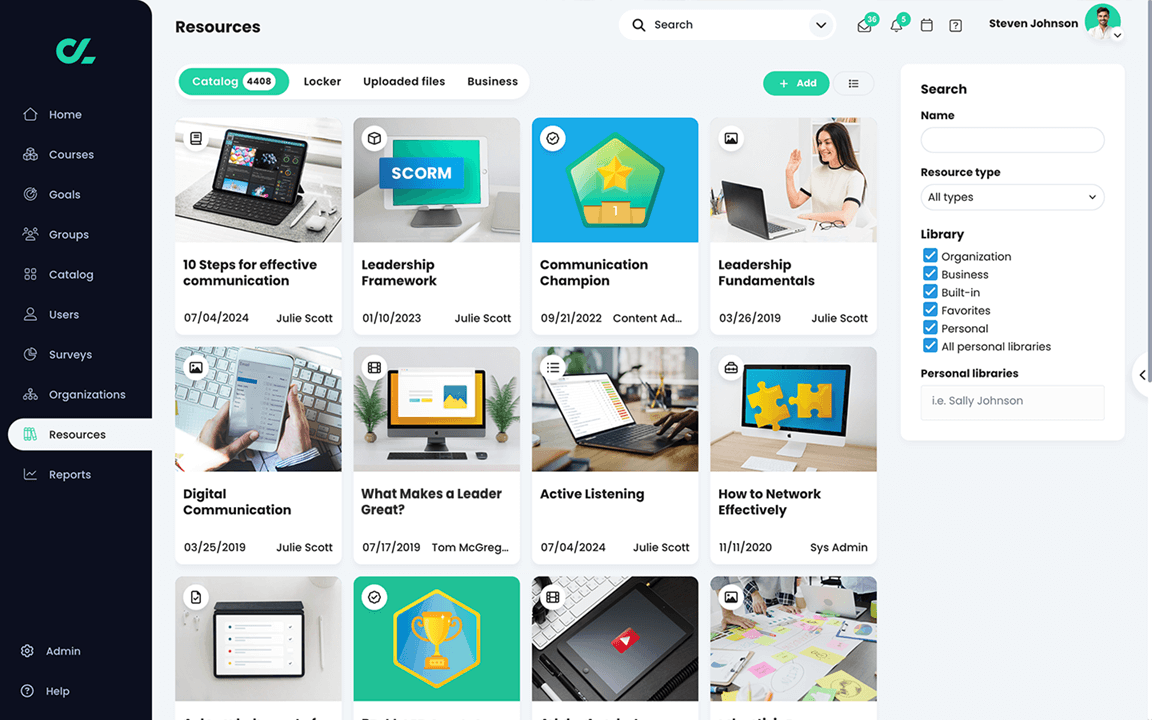
Task: Open 10 Steps for effective communication title
Action: coord(250,273)
